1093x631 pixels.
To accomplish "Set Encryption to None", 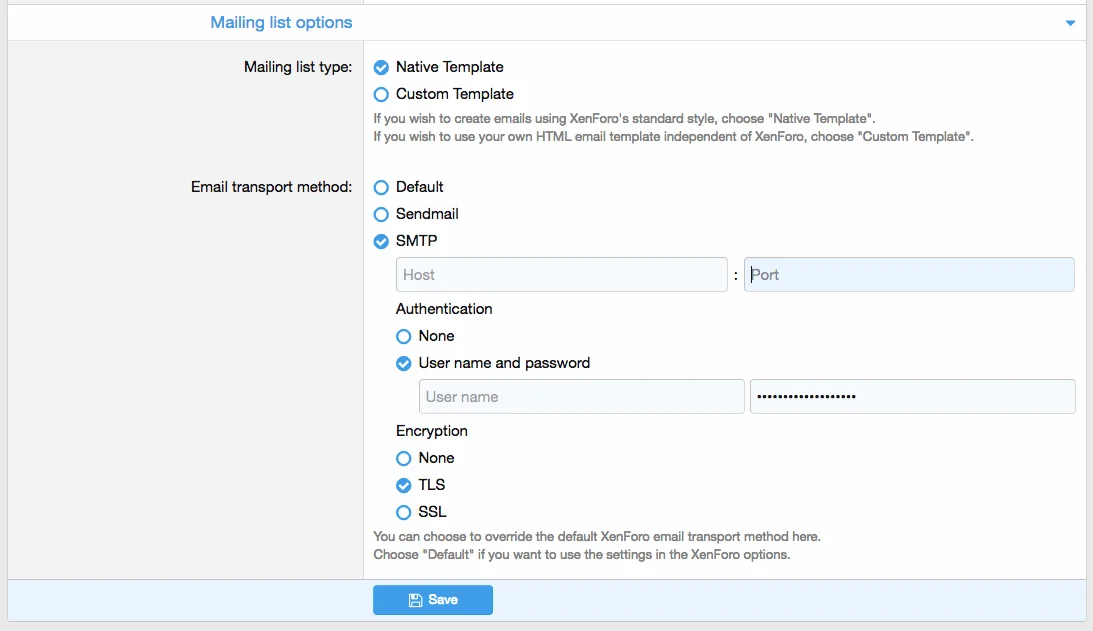I will tap(404, 459).
